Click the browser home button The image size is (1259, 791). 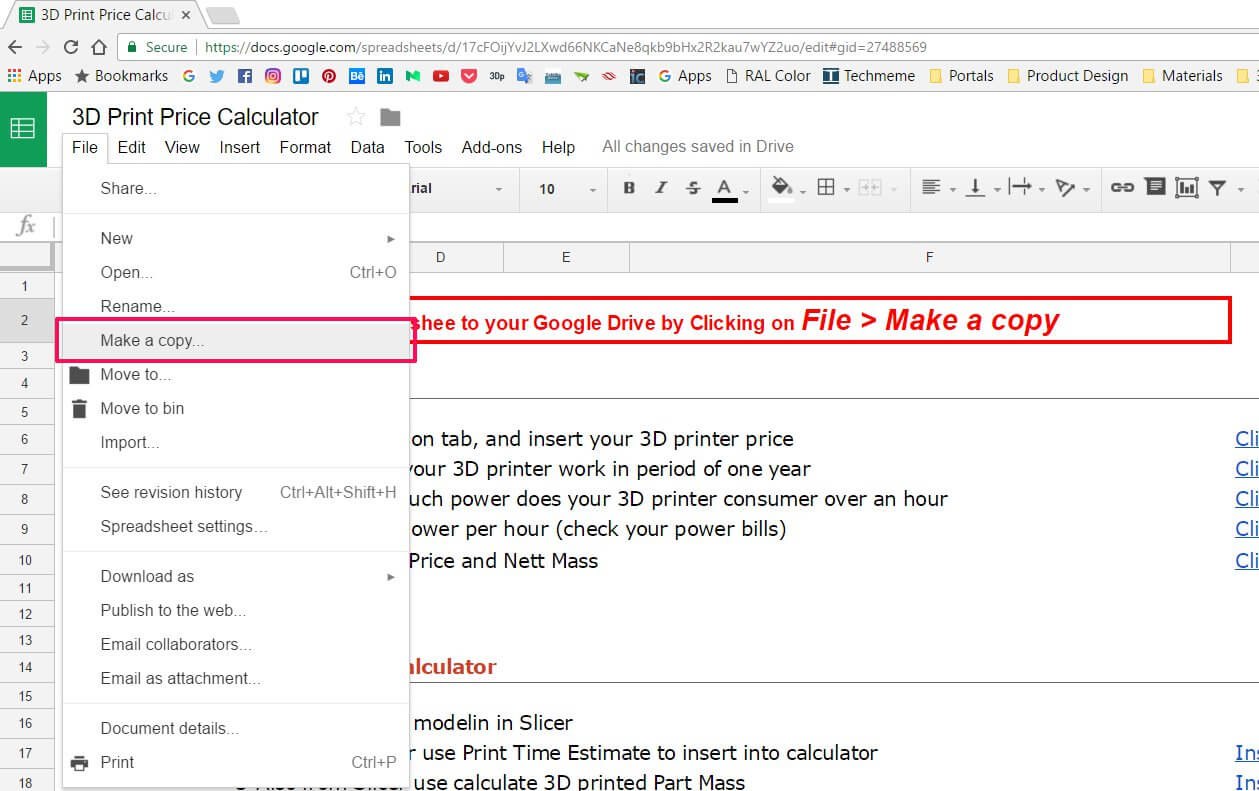click(x=99, y=47)
